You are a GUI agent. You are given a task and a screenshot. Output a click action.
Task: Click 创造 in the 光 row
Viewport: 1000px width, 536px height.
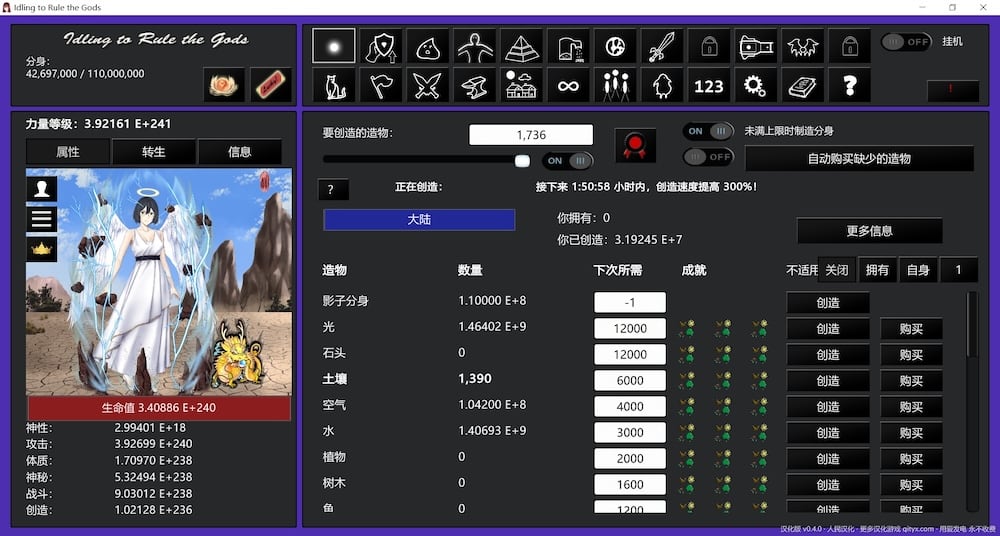coord(828,329)
